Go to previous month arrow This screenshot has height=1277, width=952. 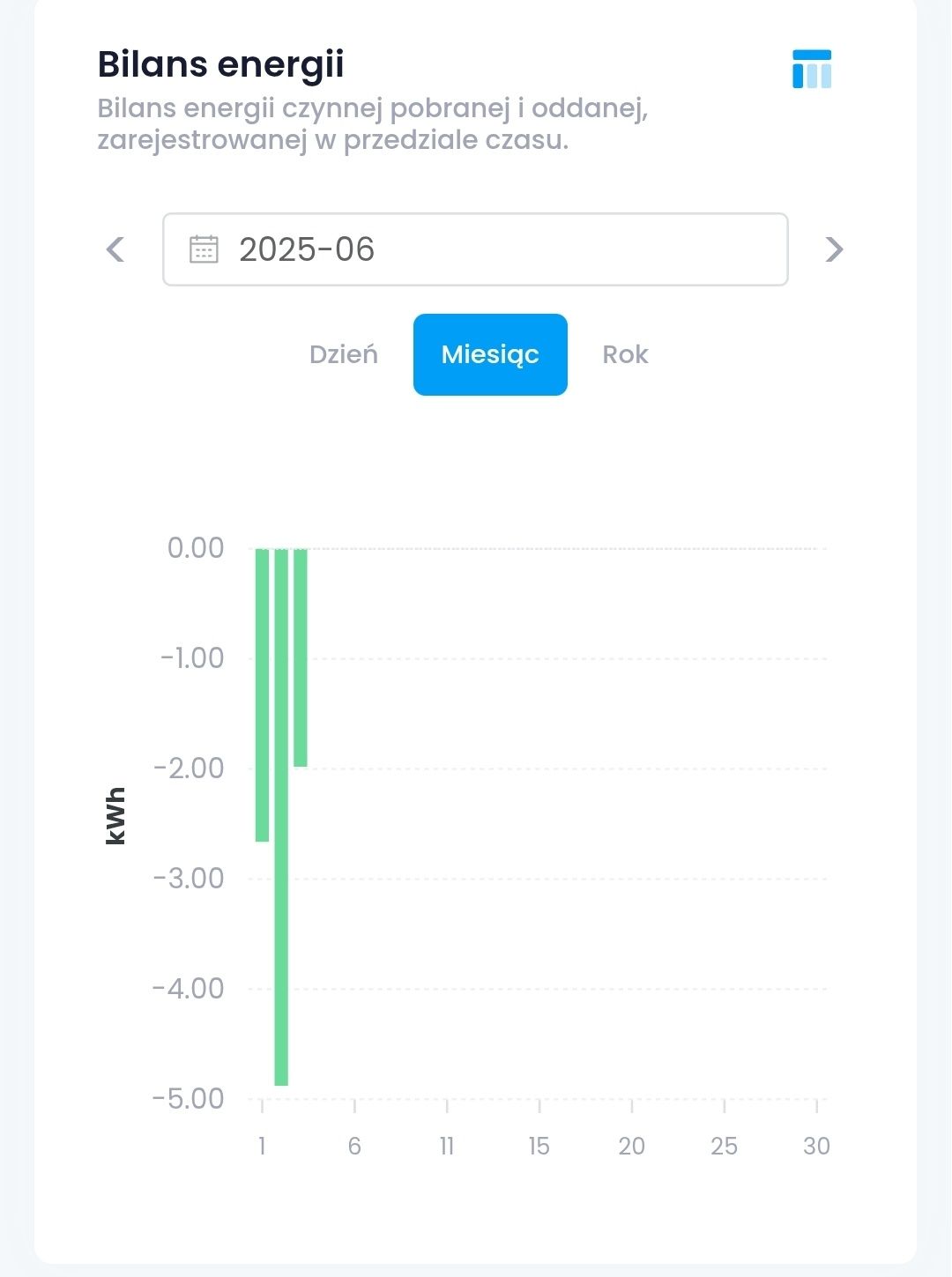pyautogui.click(x=115, y=249)
